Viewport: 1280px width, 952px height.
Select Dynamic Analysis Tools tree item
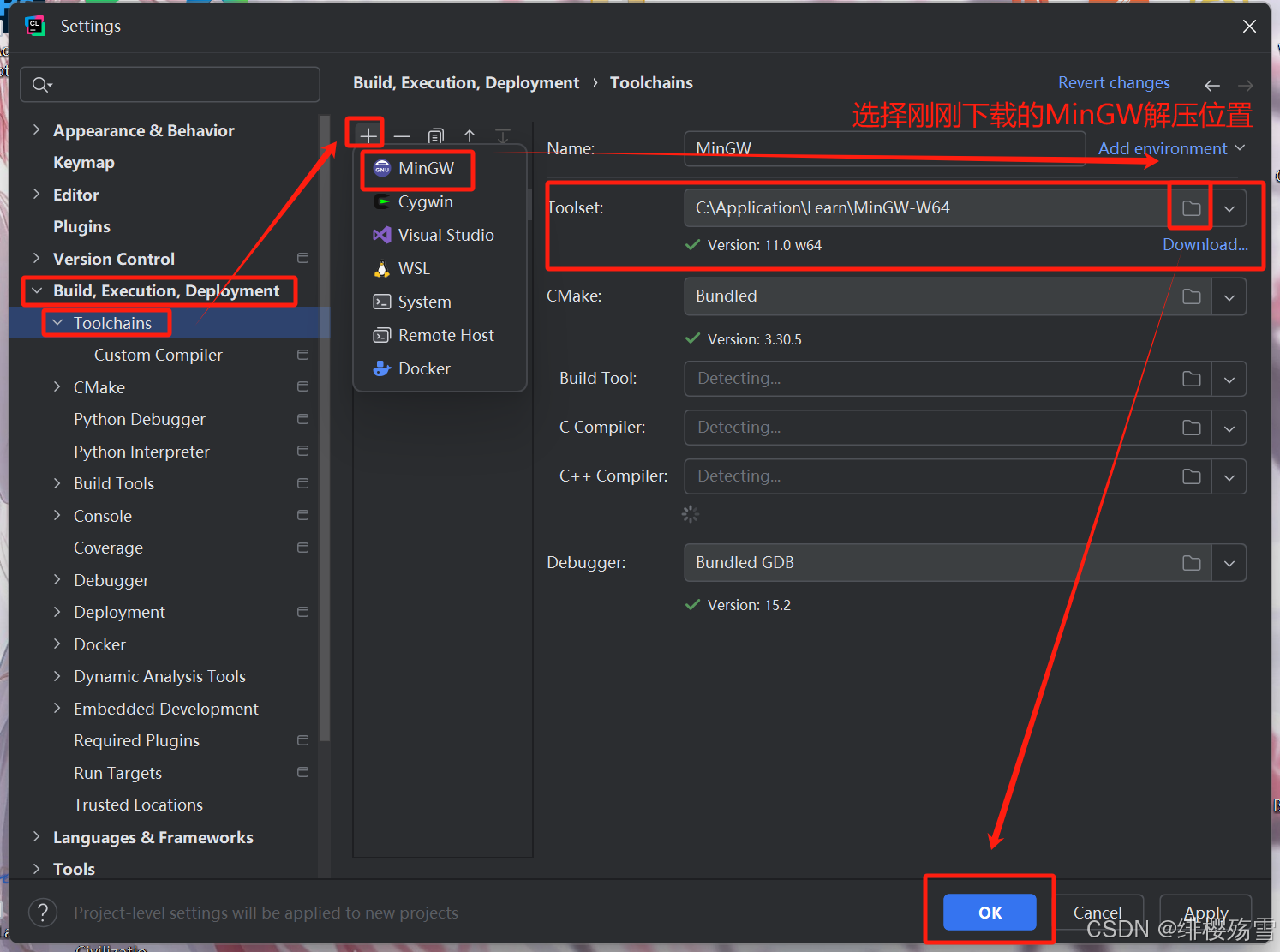tap(159, 676)
